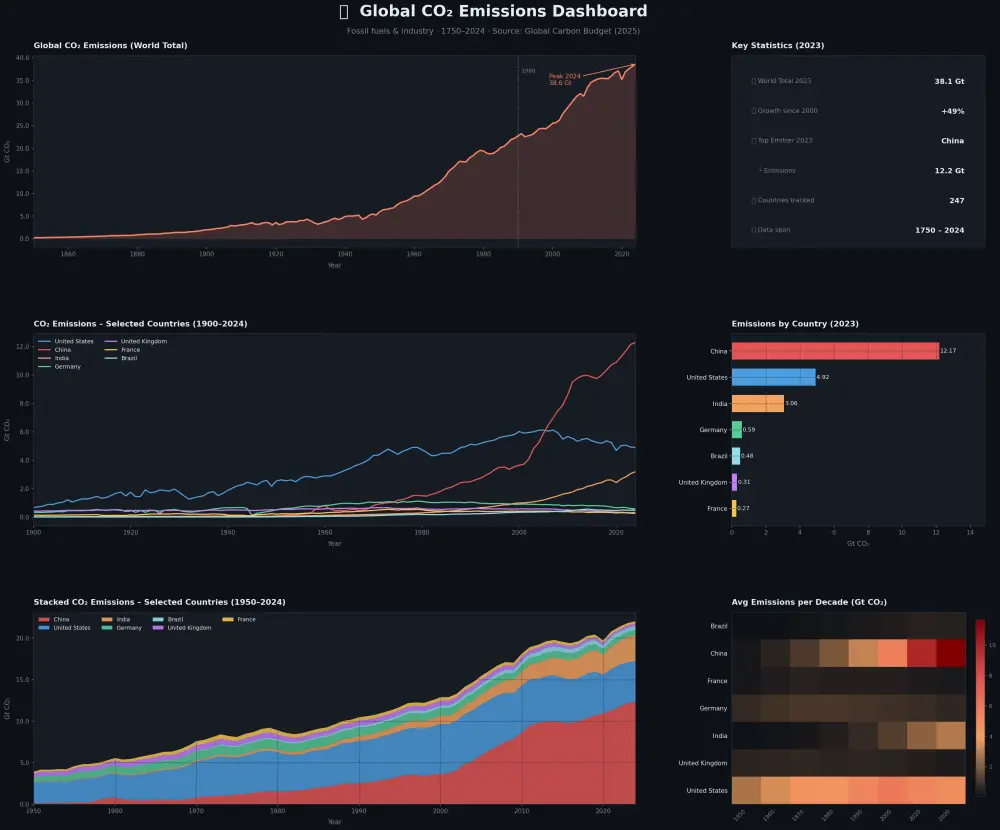The height and width of the screenshot is (830, 1000).
Task: Click the France row label in heatmap
Action: [717, 681]
